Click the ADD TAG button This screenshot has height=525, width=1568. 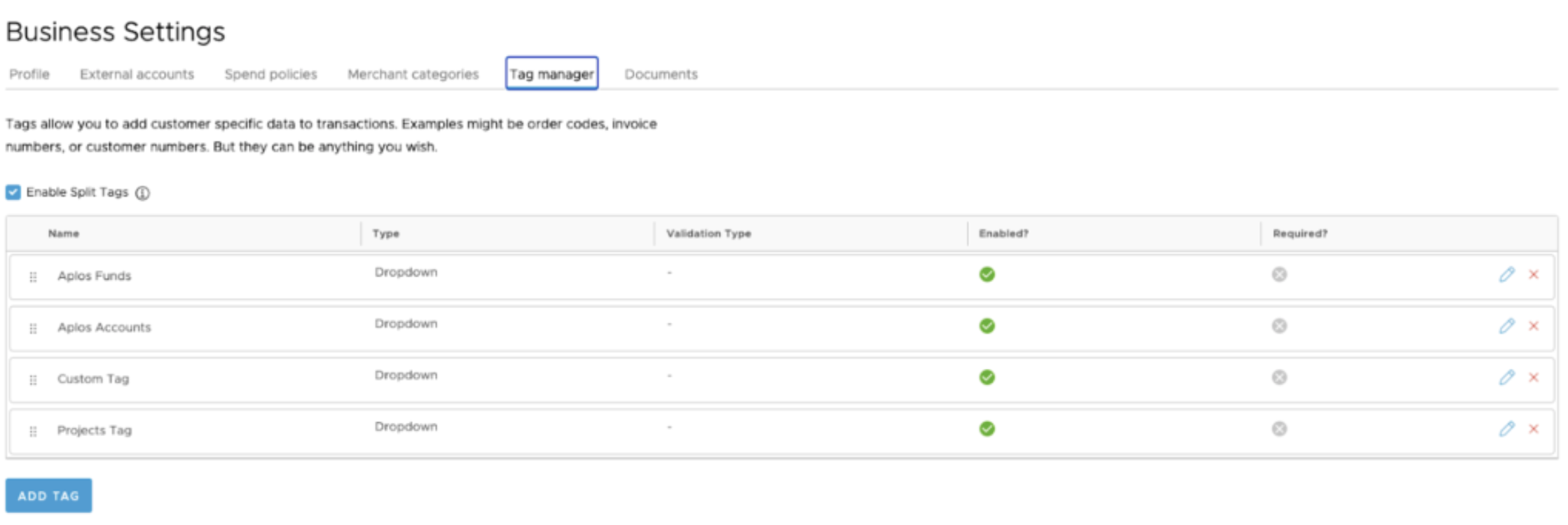(x=48, y=496)
